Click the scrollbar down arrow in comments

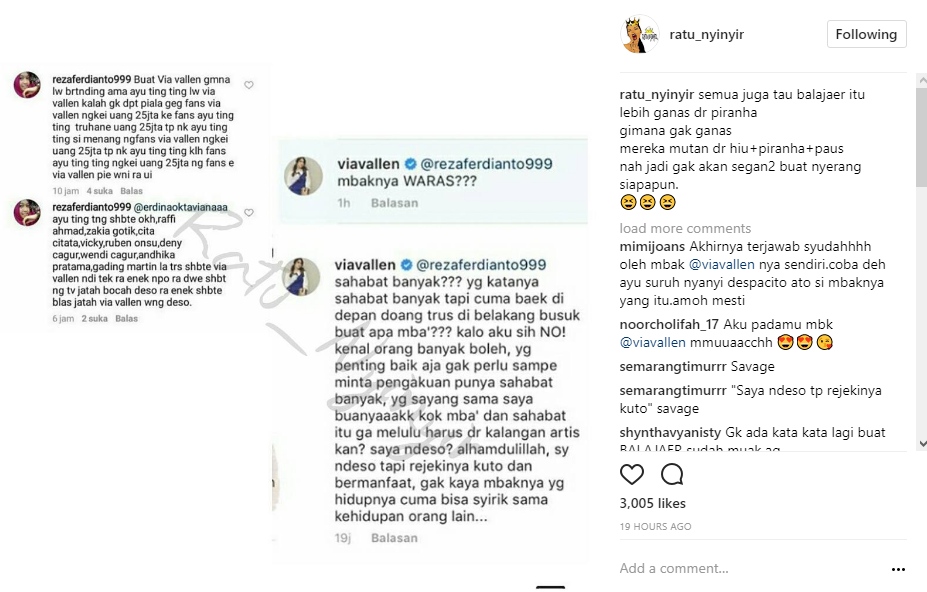(922, 444)
